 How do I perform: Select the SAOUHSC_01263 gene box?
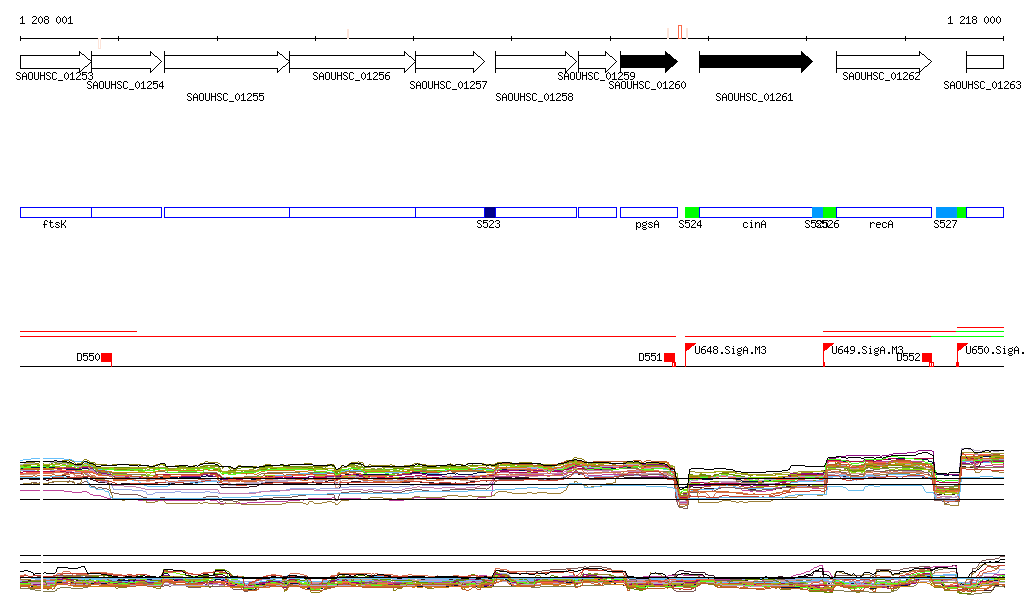[984, 62]
